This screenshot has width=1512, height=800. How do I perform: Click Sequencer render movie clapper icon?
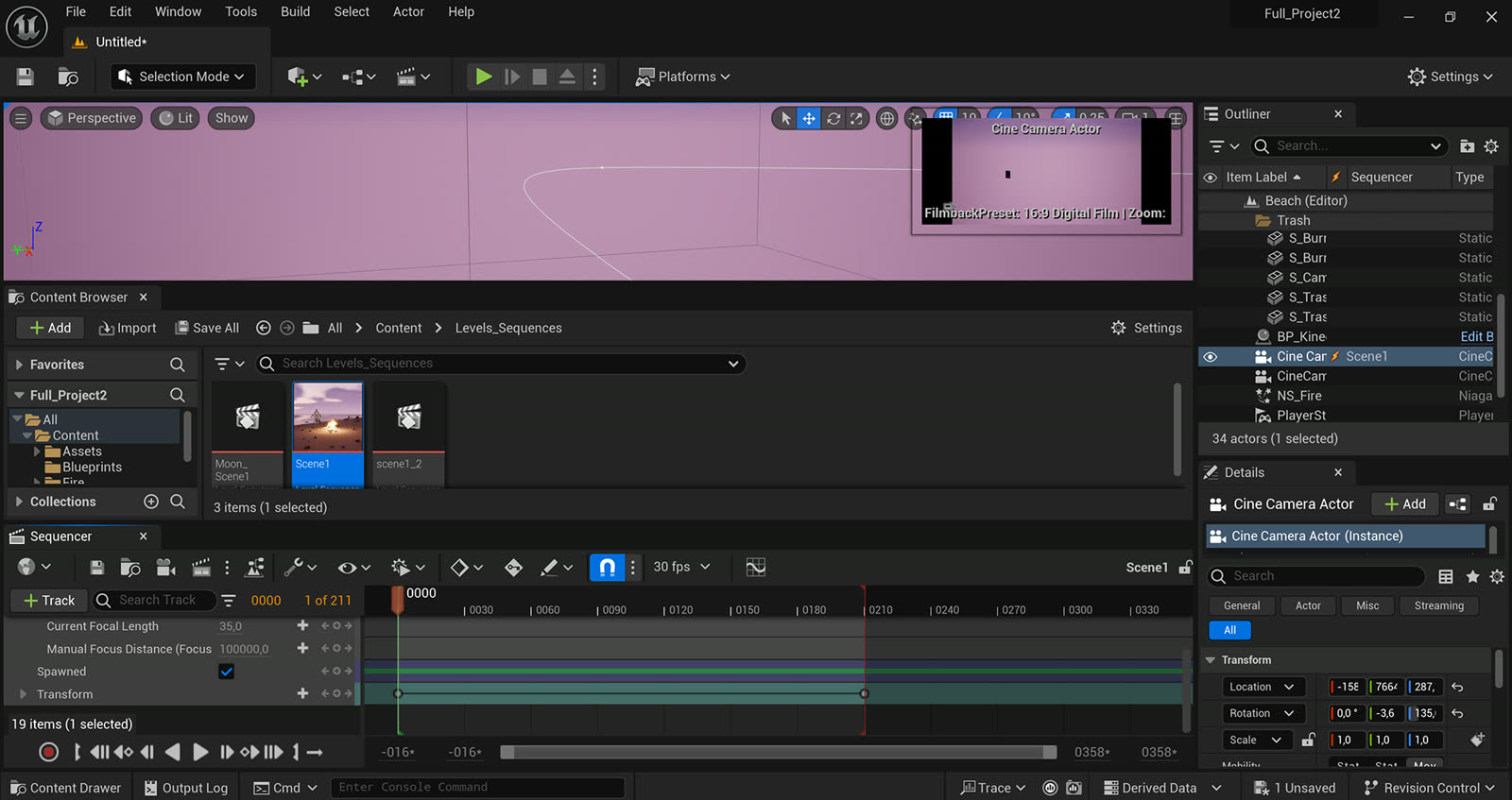pyautogui.click(x=201, y=567)
